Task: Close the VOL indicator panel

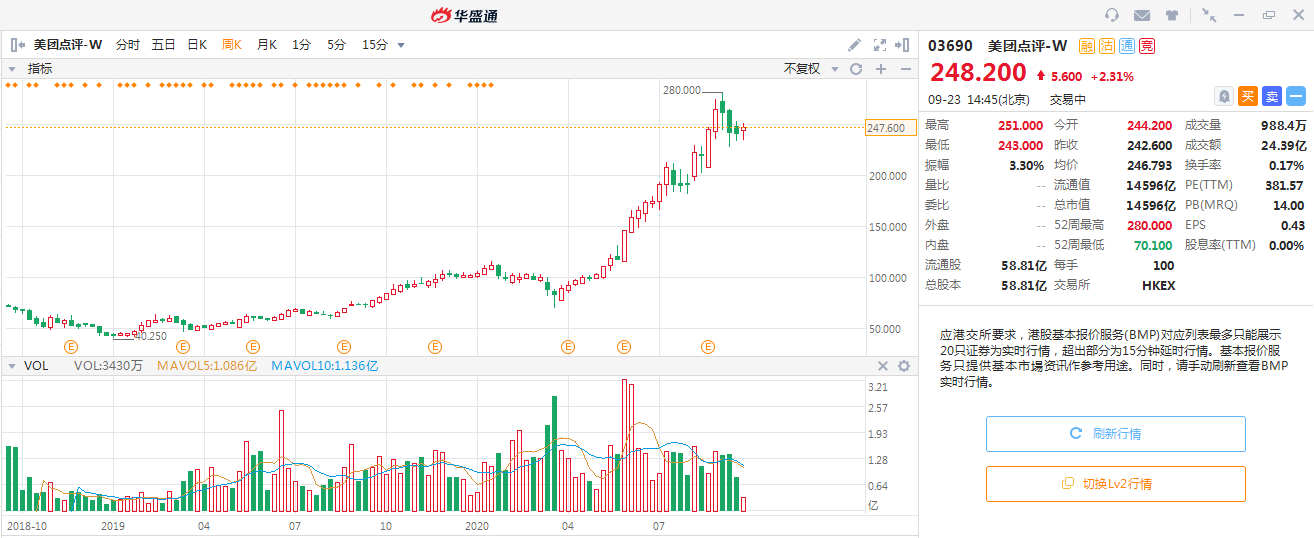Action: pyautogui.click(x=883, y=366)
